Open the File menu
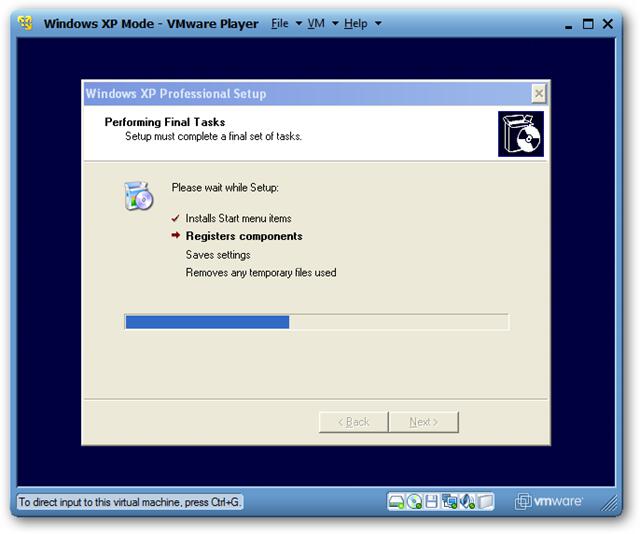Viewport: 640px width, 534px height. [x=280, y=24]
